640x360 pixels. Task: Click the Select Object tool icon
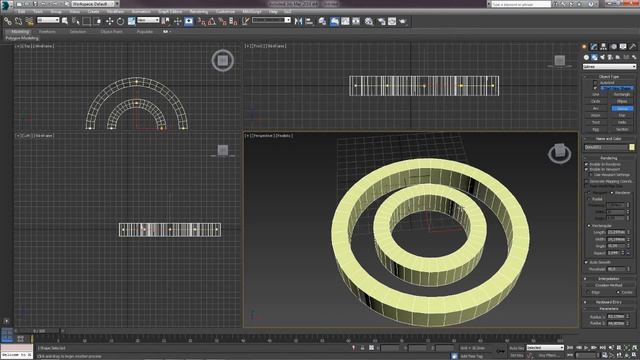[x=65, y=21]
